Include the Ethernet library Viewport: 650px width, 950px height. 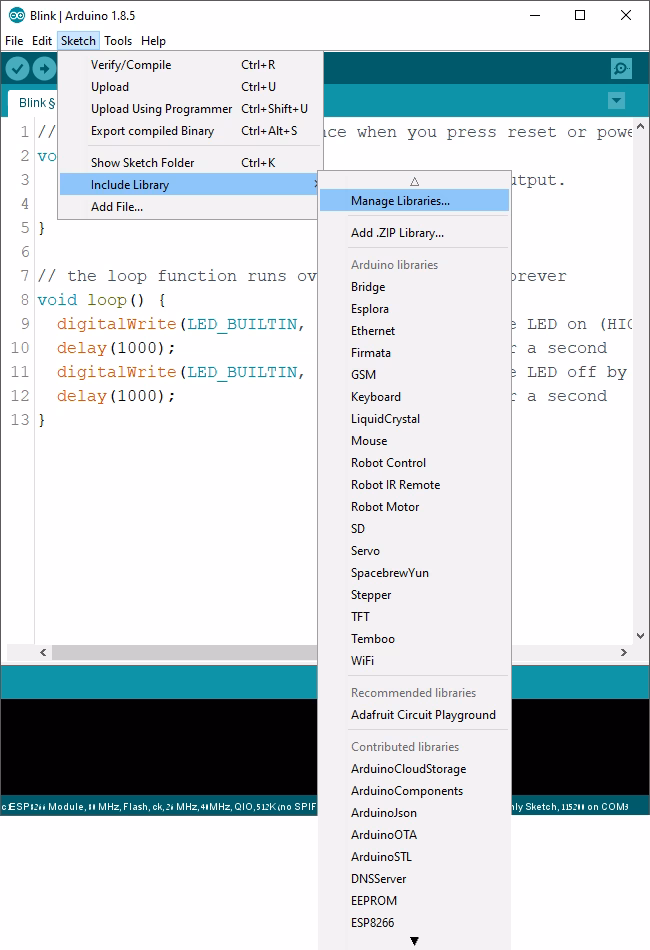(414, 331)
